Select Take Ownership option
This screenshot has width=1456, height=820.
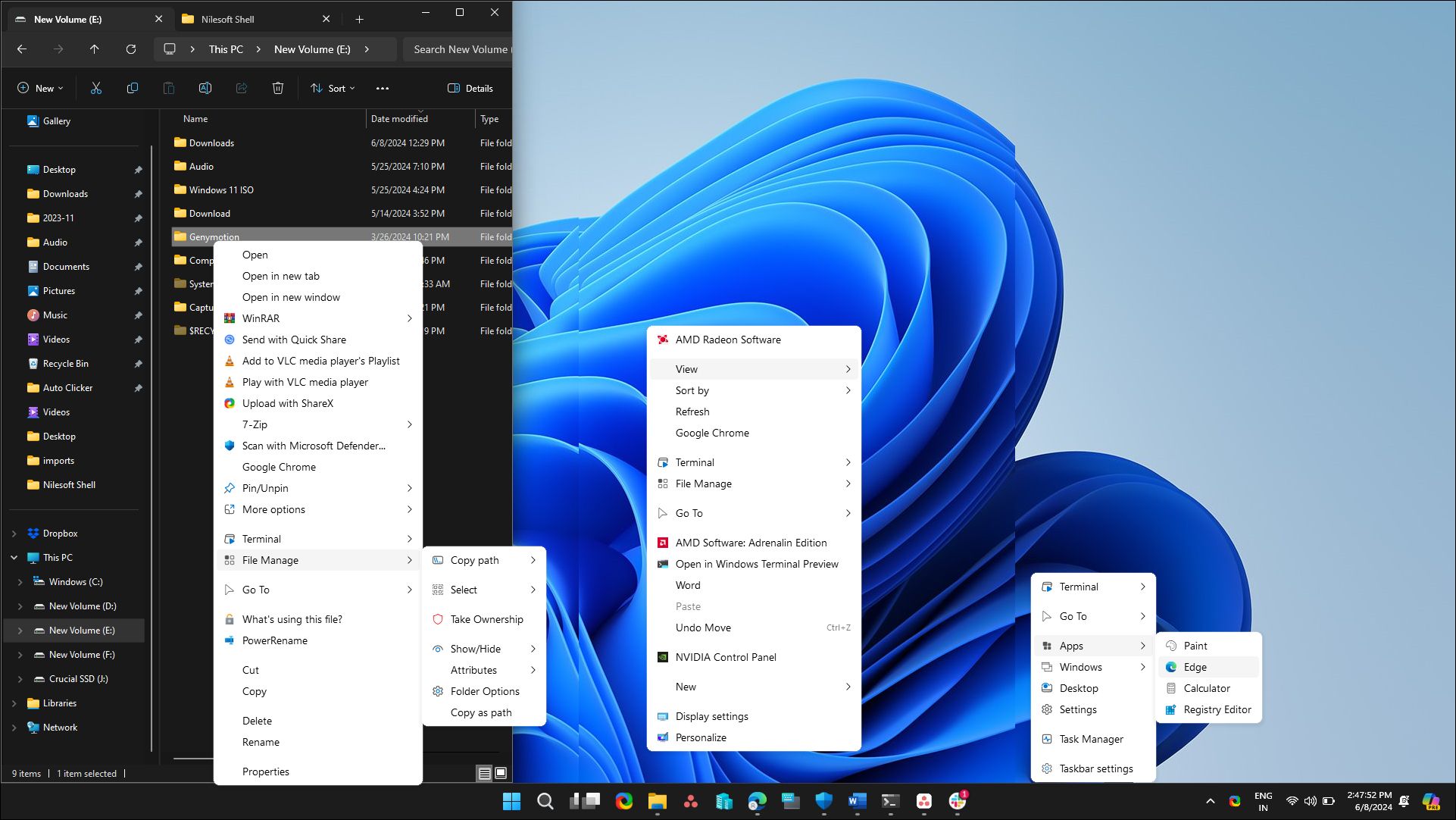point(486,618)
